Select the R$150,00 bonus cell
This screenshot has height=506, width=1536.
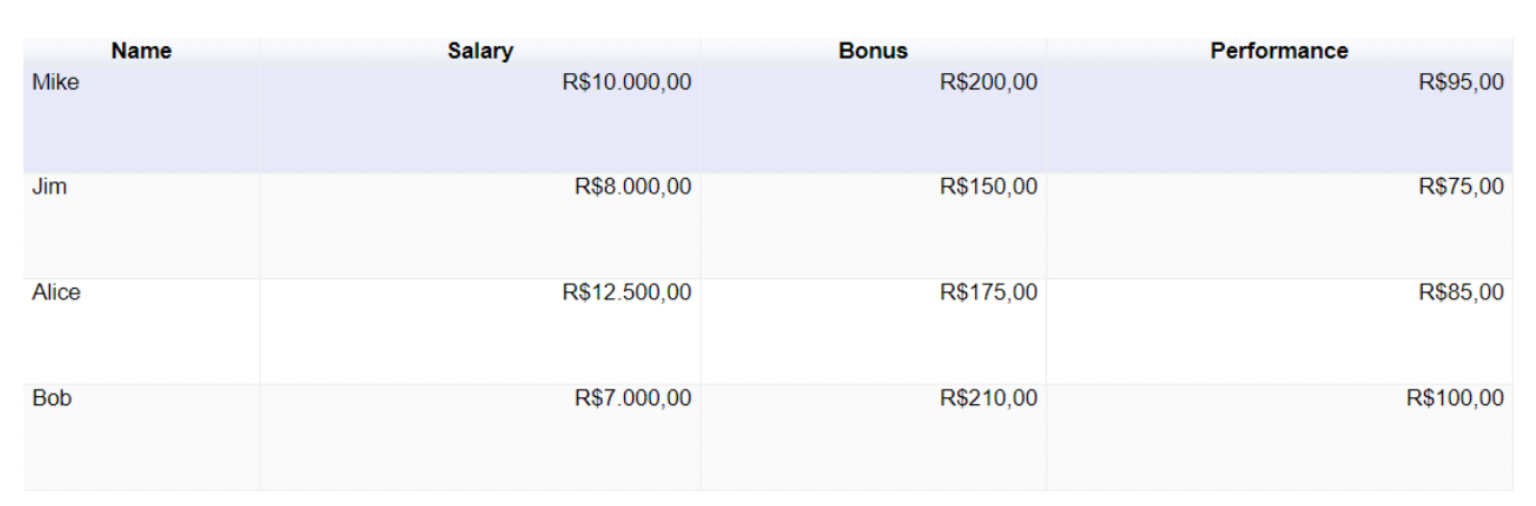click(873, 225)
